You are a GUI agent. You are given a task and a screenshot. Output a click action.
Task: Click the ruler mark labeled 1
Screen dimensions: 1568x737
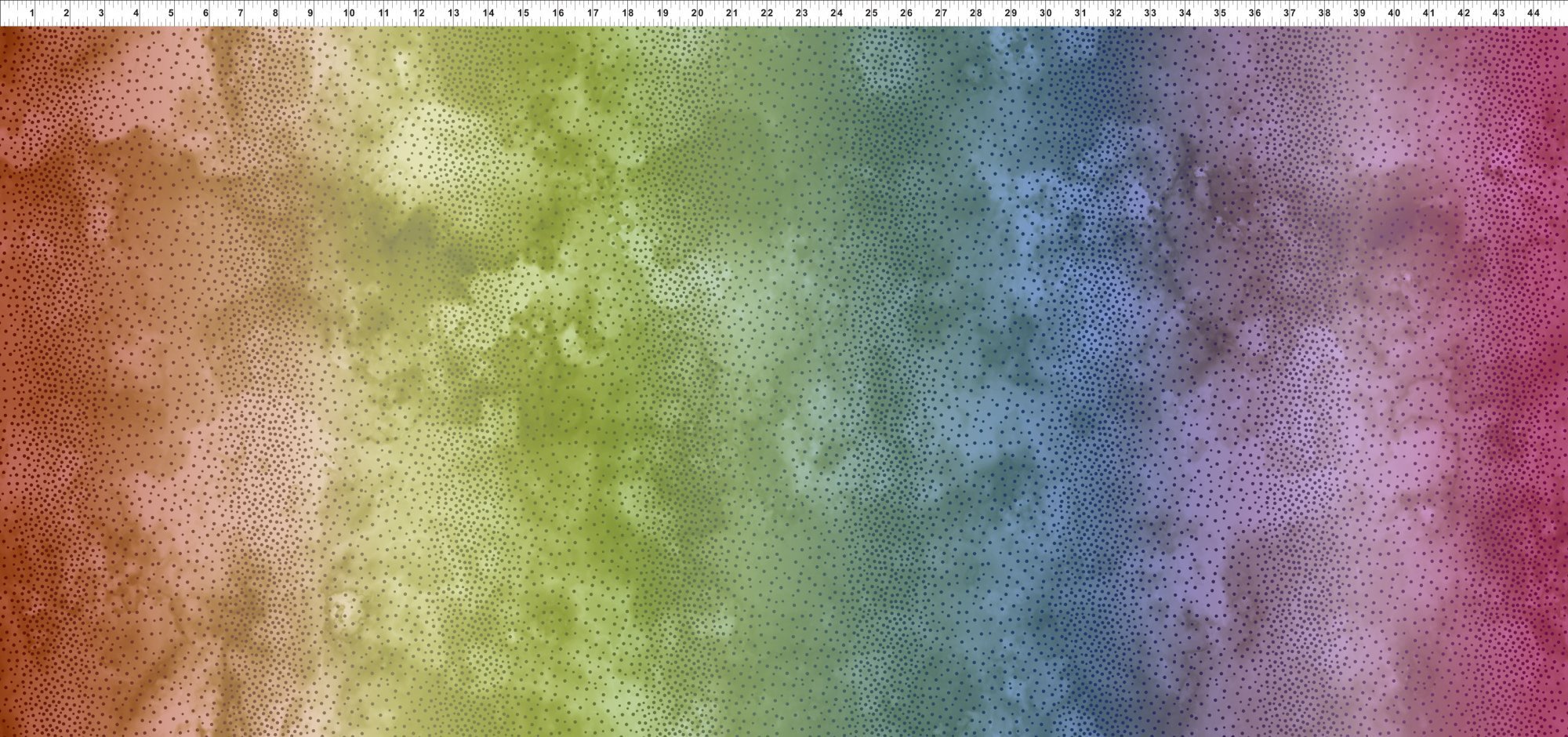[31, 13]
